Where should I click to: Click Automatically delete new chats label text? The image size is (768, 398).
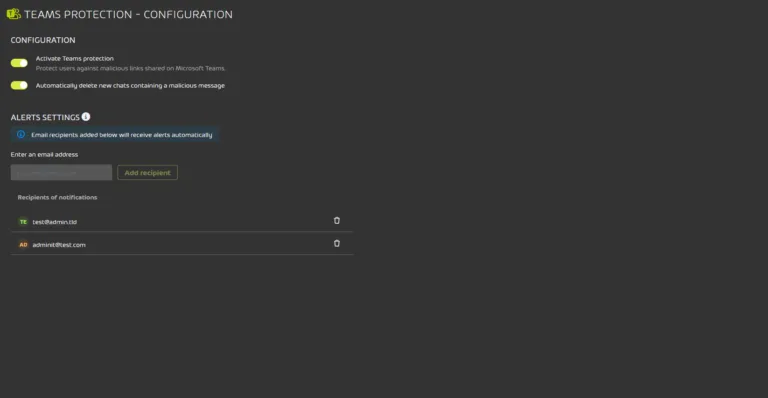pyautogui.click(x=130, y=85)
